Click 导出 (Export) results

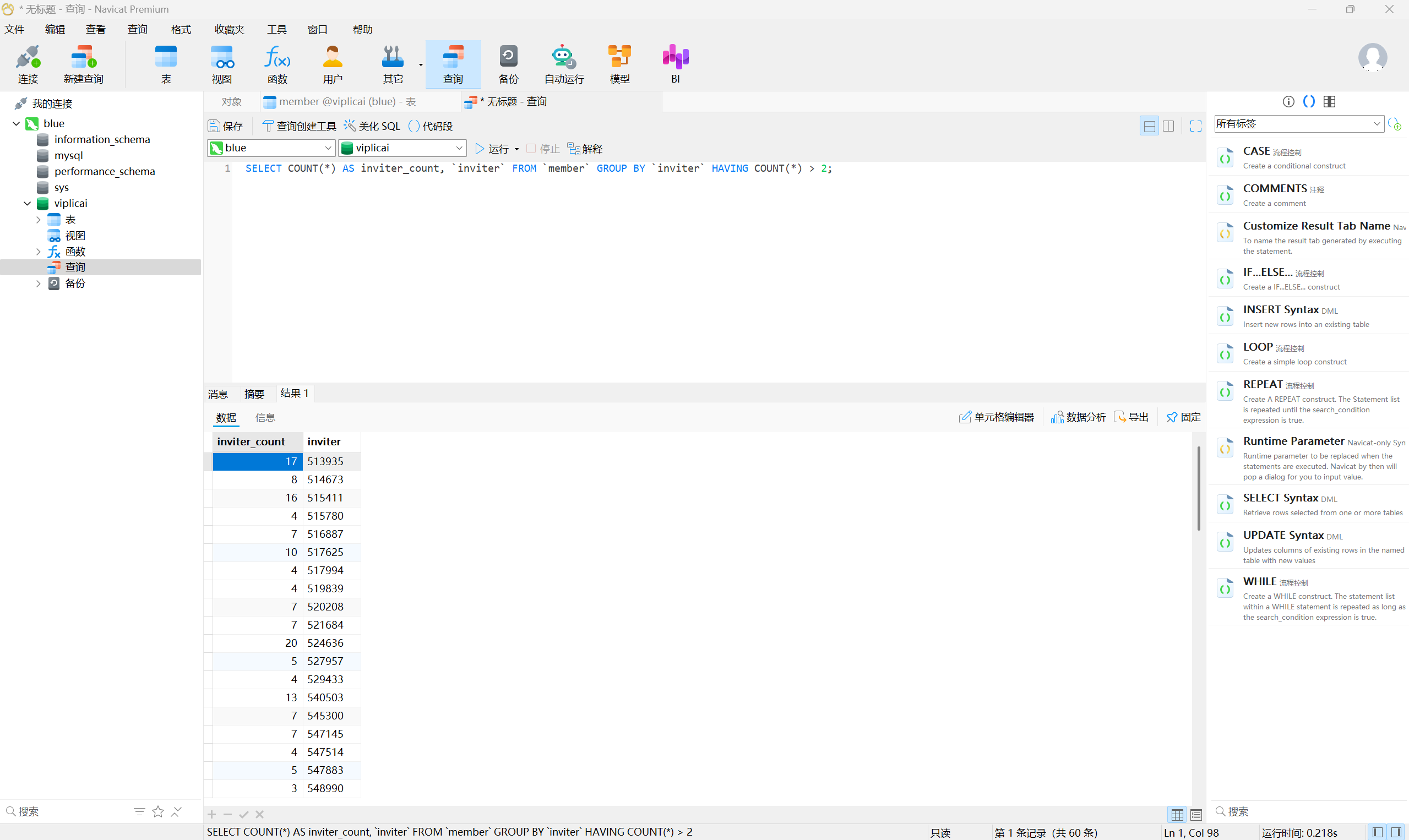pos(1131,417)
